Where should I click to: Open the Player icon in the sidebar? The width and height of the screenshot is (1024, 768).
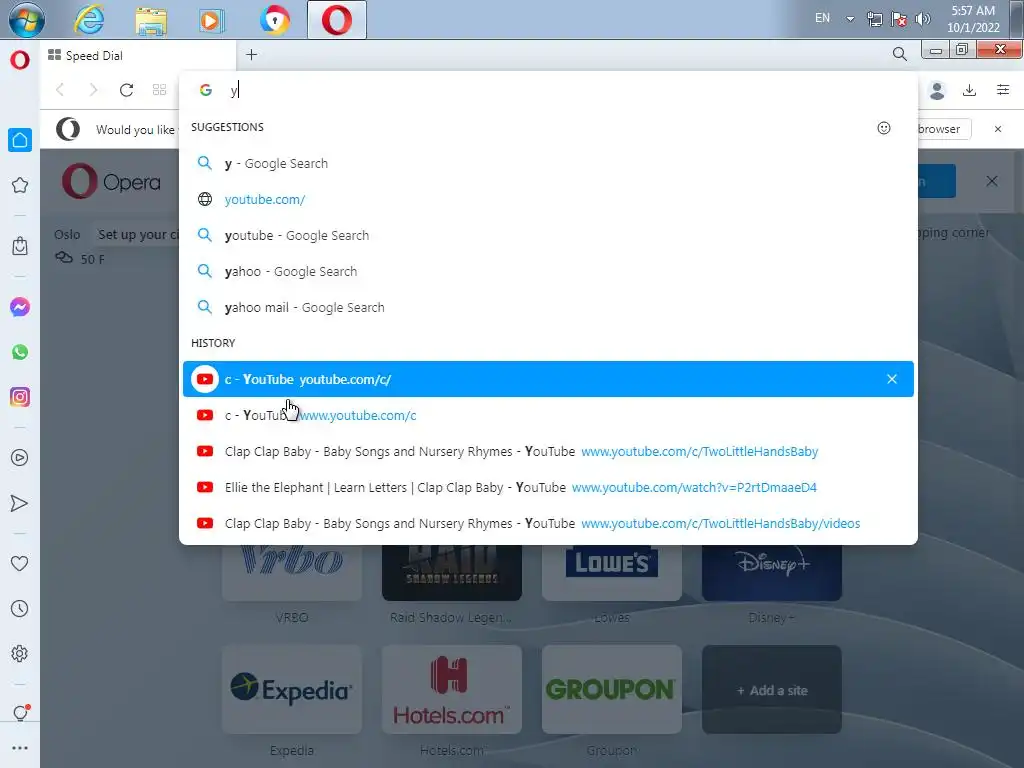(x=20, y=458)
